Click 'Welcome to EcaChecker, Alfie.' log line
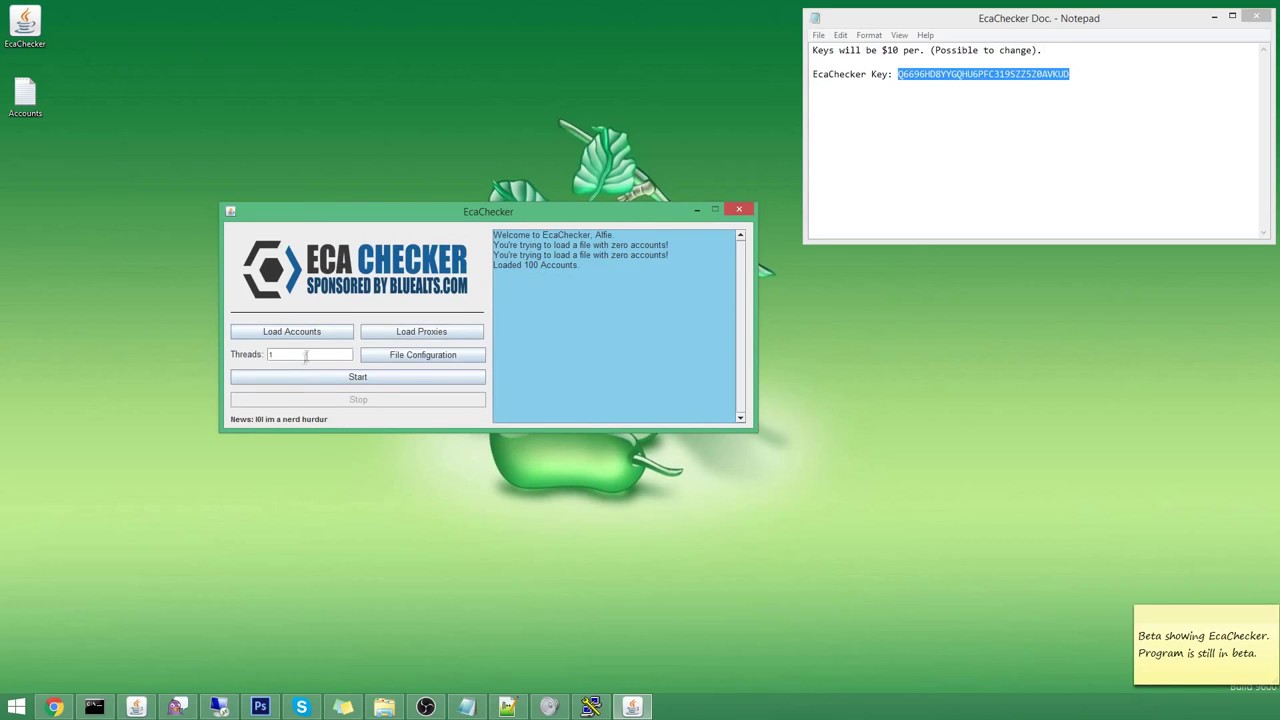Image resolution: width=1280 pixels, height=720 pixels. click(x=553, y=235)
